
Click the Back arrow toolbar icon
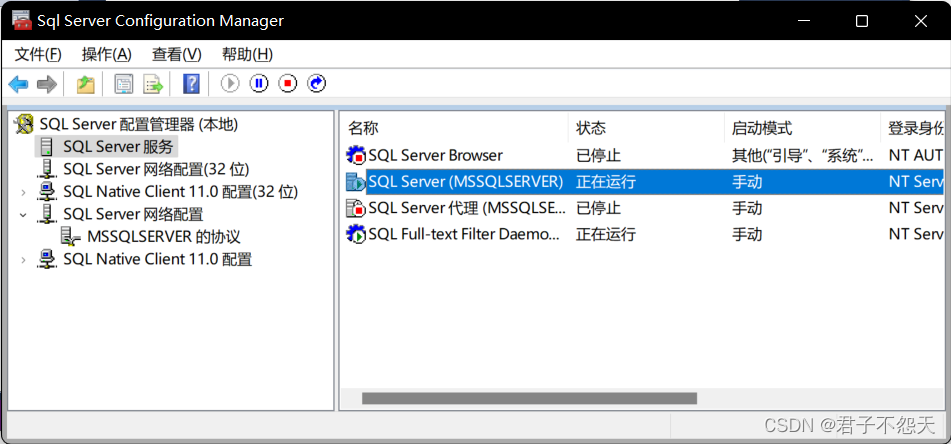click(18, 84)
